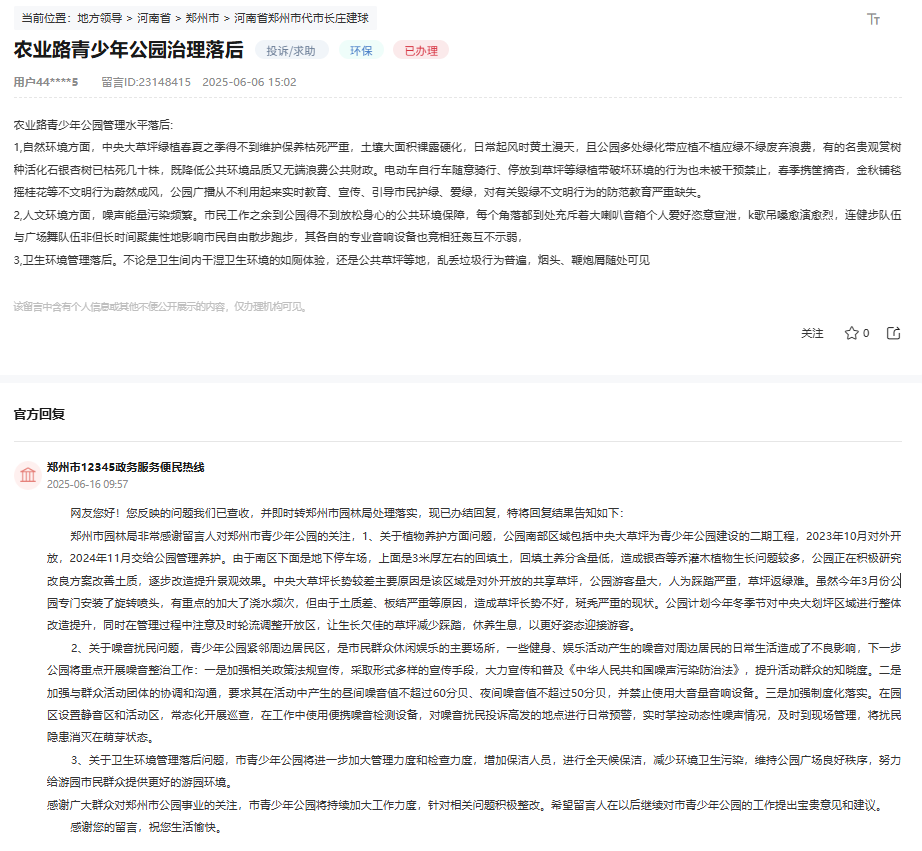Click the 留言ID:23148415 text
This screenshot has height=851, width=922.
146,82
